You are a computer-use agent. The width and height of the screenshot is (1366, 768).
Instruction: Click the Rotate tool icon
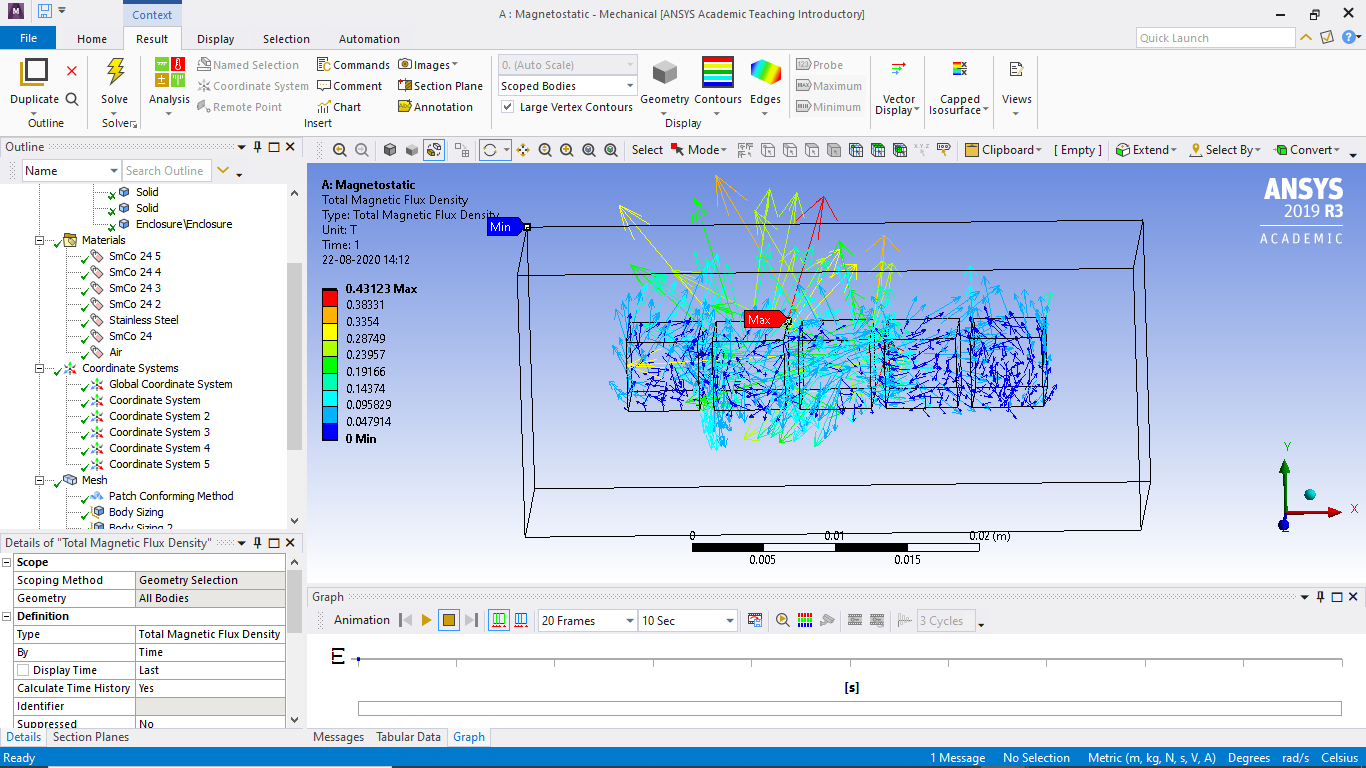point(490,150)
